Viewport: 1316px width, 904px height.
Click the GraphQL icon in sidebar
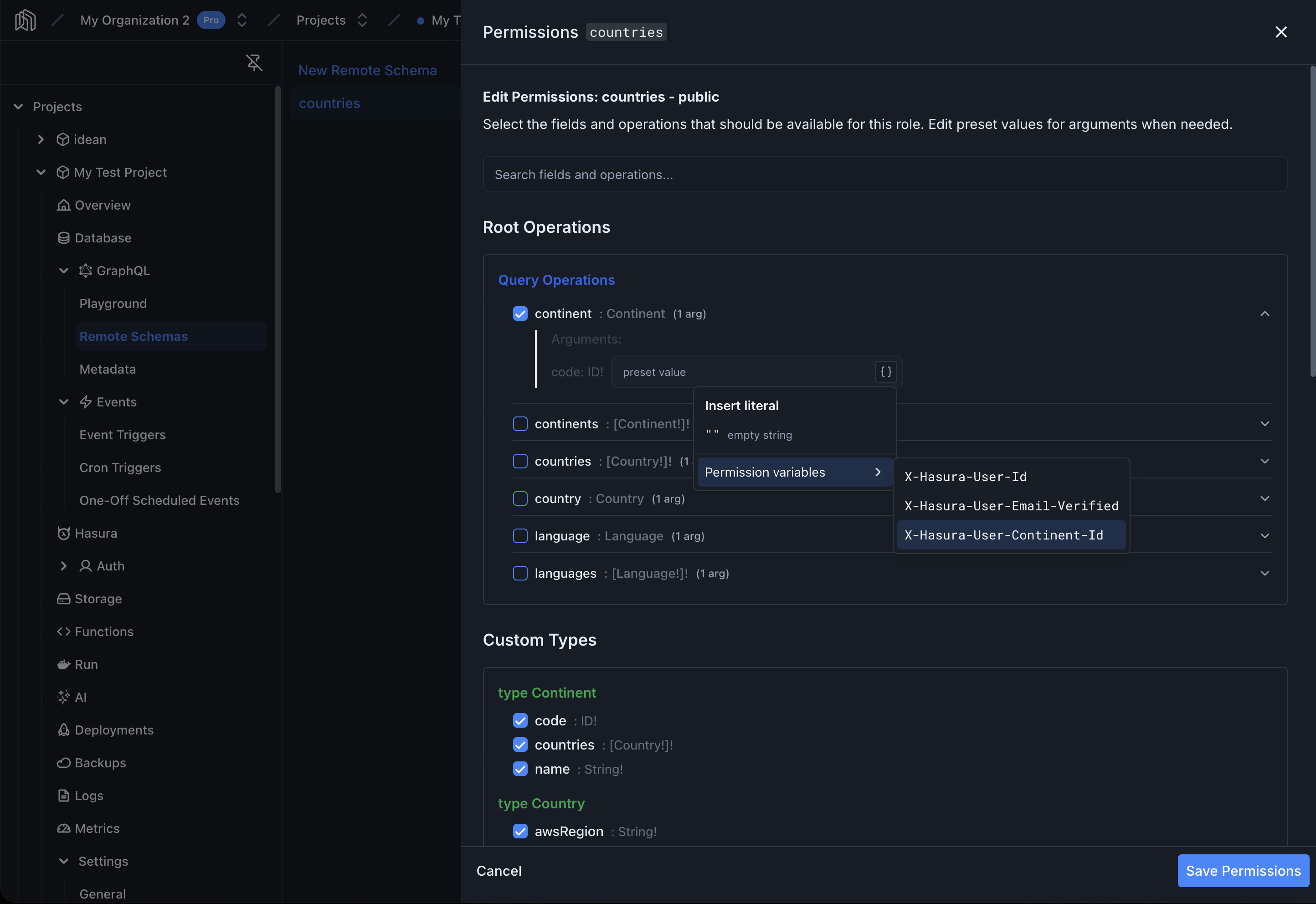pyautogui.click(x=86, y=271)
